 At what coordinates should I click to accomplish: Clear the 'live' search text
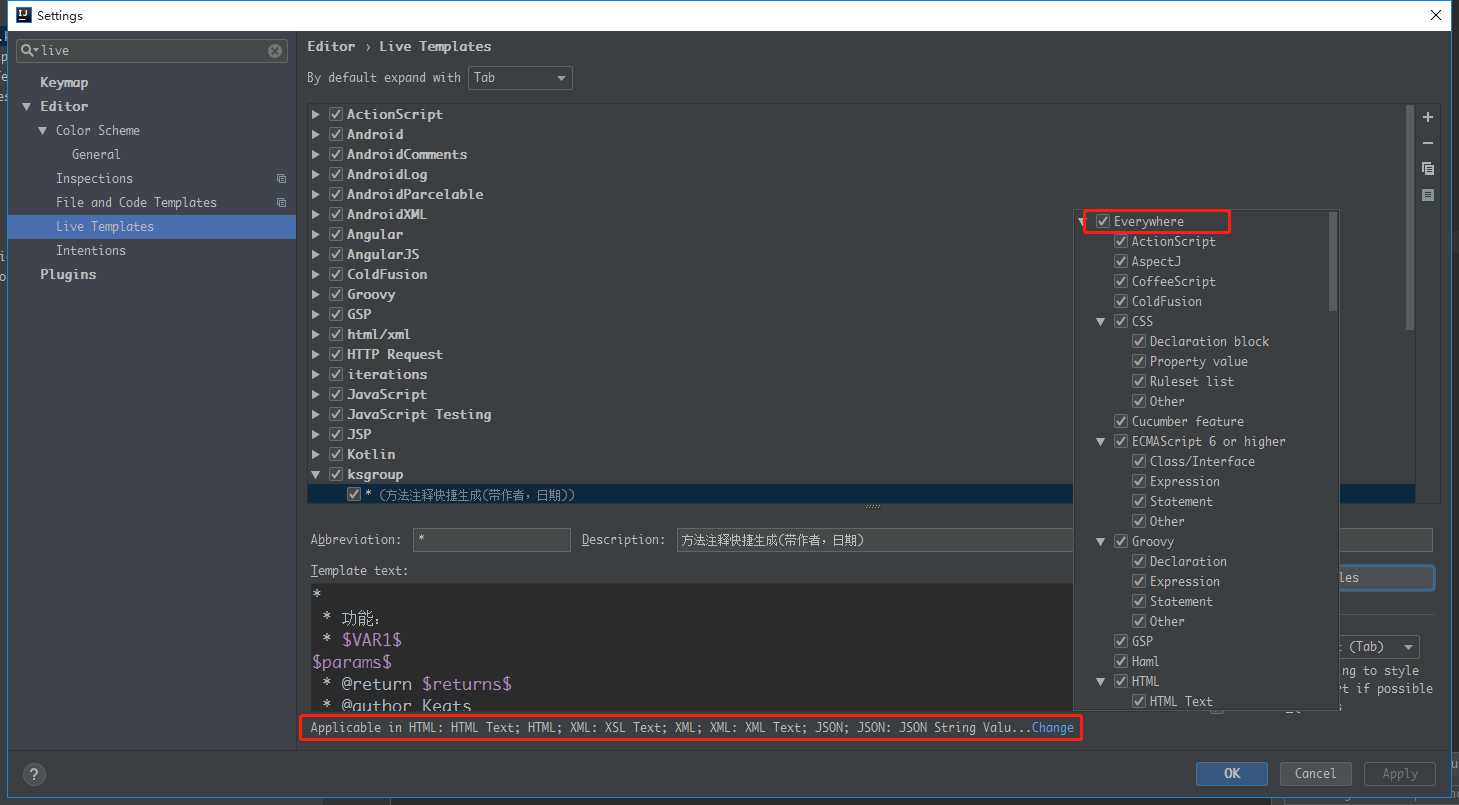click(x=275, y=50)
